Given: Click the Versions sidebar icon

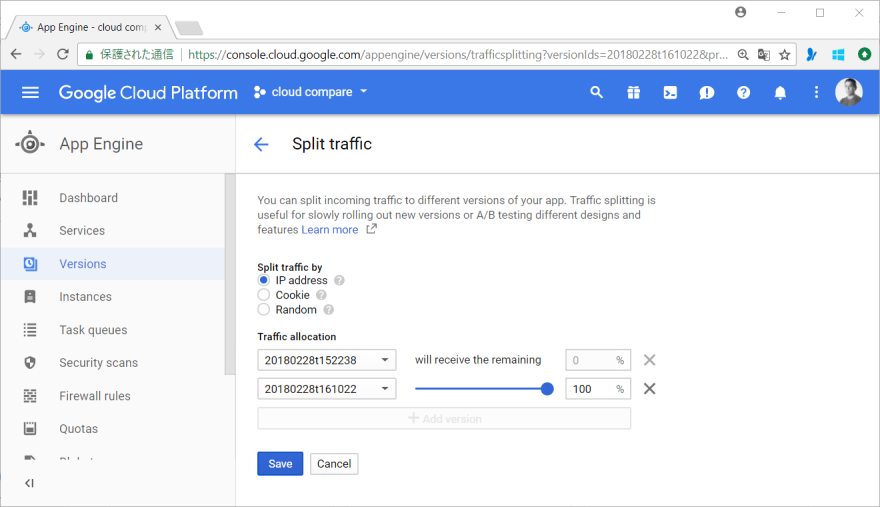Looking at the screenshot, I should 30,264.
